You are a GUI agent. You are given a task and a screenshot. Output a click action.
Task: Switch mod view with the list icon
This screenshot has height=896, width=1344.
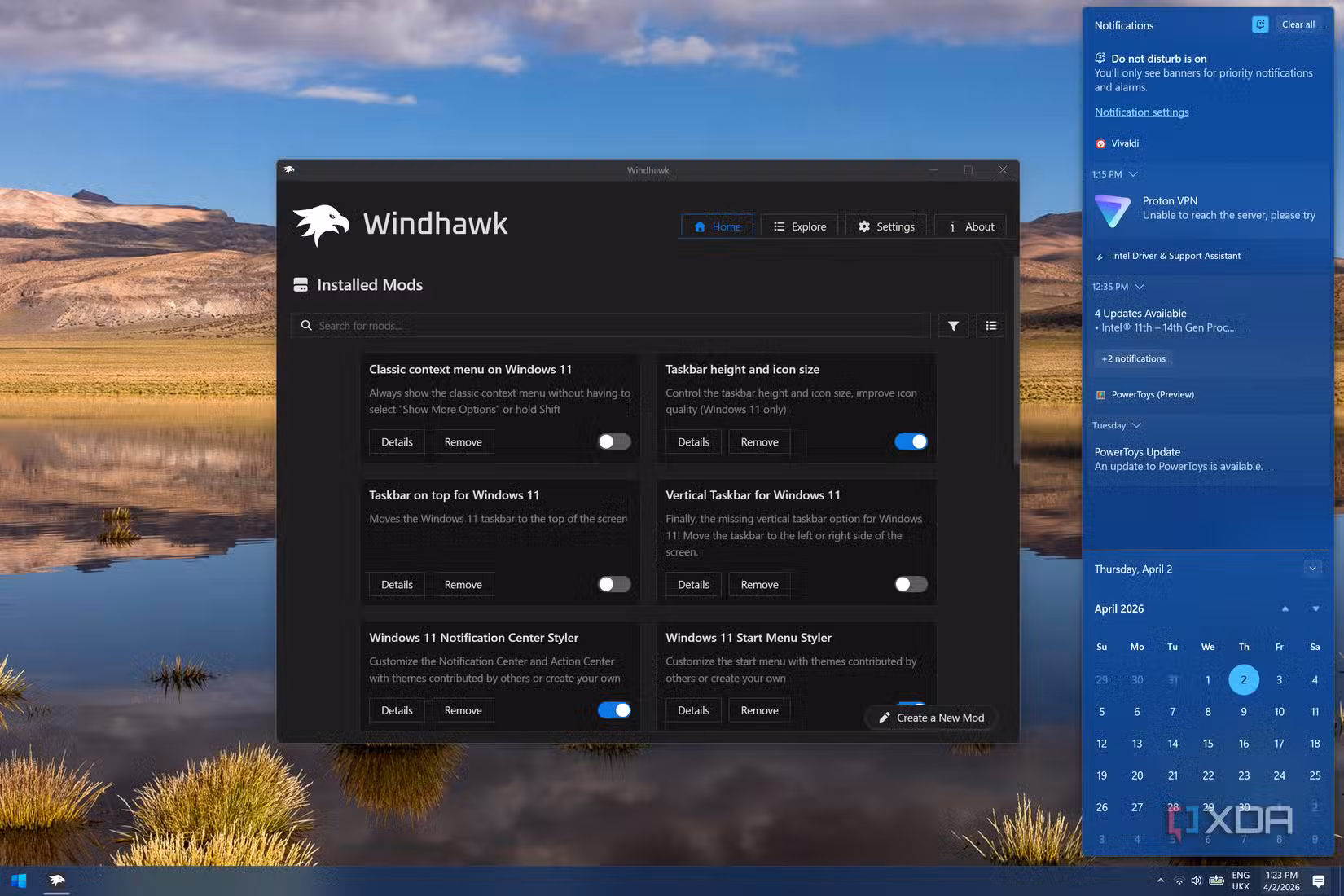pyautogui.click(x=990, y=326)
